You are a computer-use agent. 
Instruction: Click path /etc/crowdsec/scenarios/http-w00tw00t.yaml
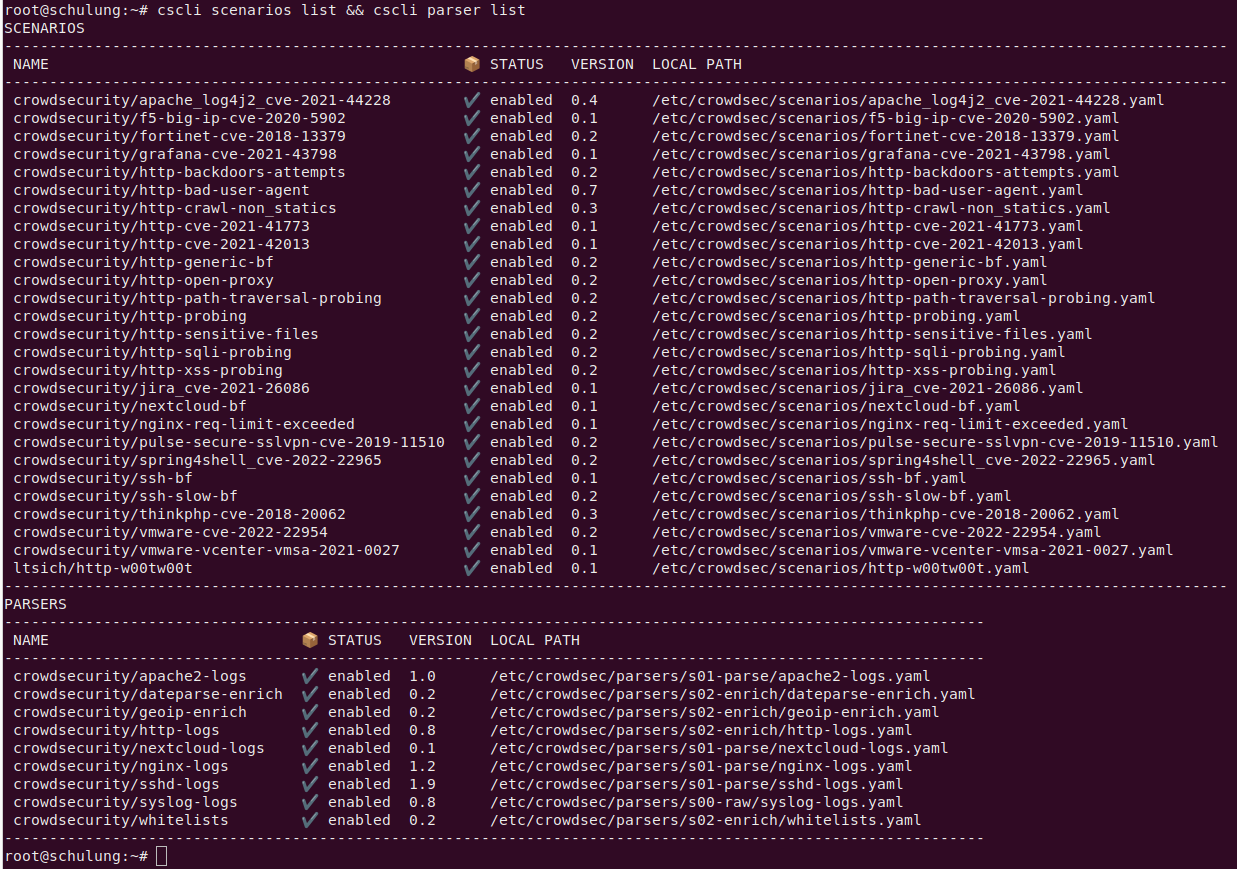[x=841, y=568]
